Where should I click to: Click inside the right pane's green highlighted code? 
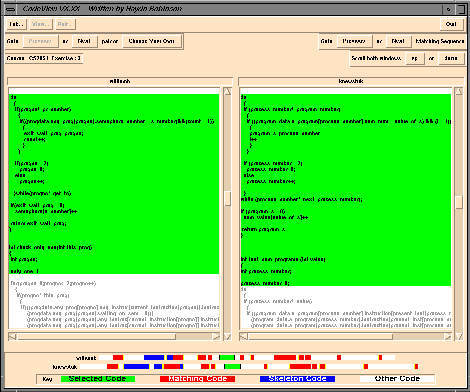346,190
